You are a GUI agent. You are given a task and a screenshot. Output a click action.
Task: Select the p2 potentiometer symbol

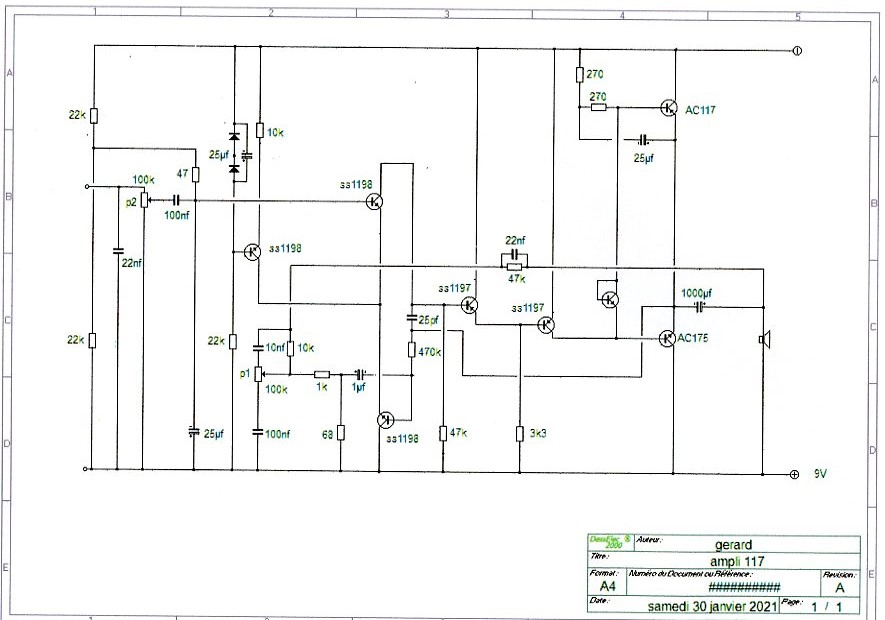coord(144,200)
